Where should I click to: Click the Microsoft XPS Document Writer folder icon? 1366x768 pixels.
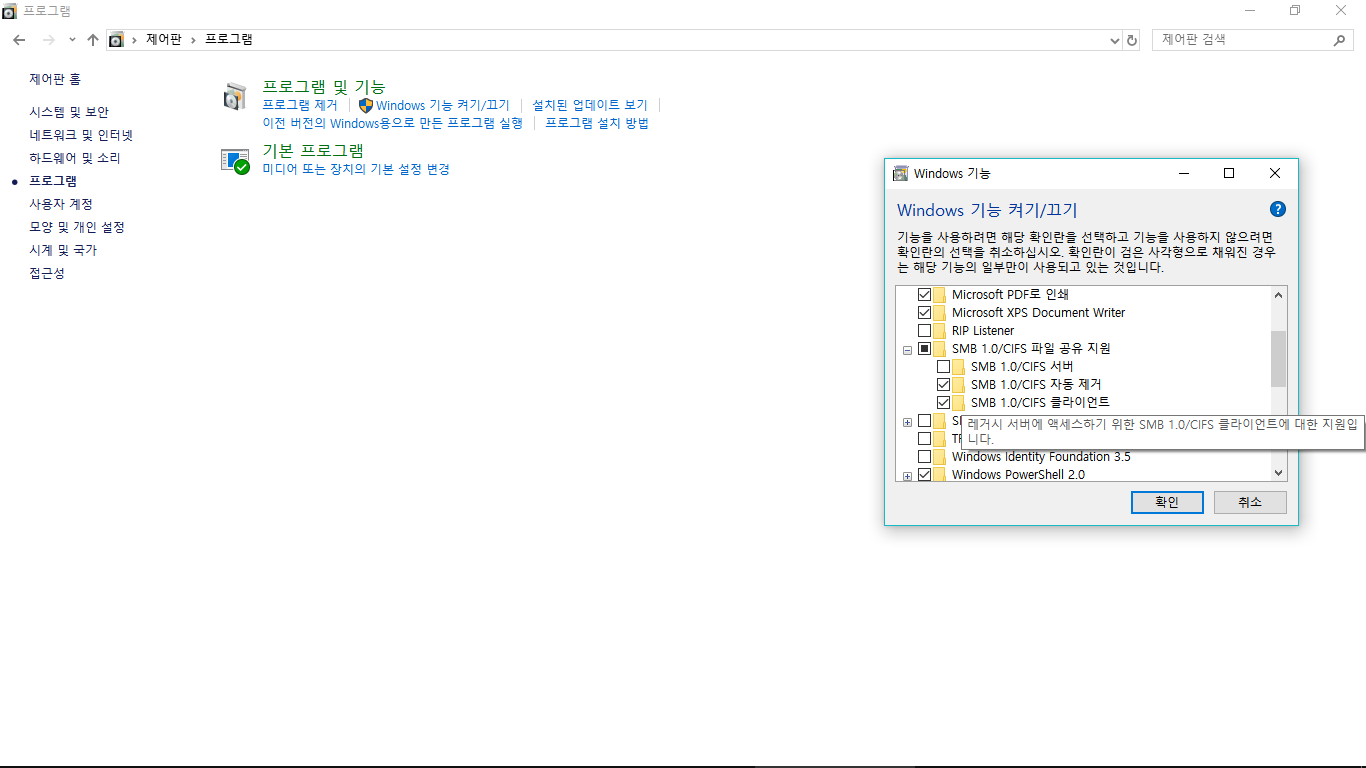tap(939, 312)
